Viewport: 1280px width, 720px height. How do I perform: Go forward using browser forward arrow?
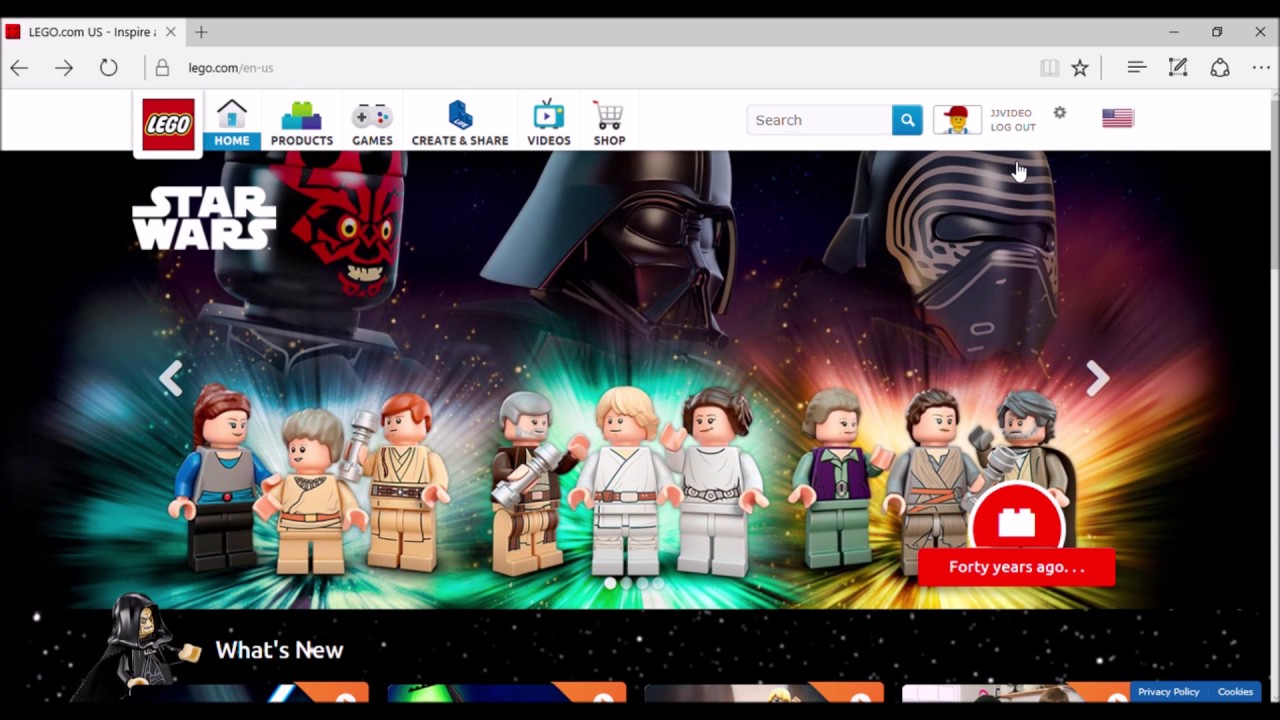pyautogui.click(x=64, y=68)
